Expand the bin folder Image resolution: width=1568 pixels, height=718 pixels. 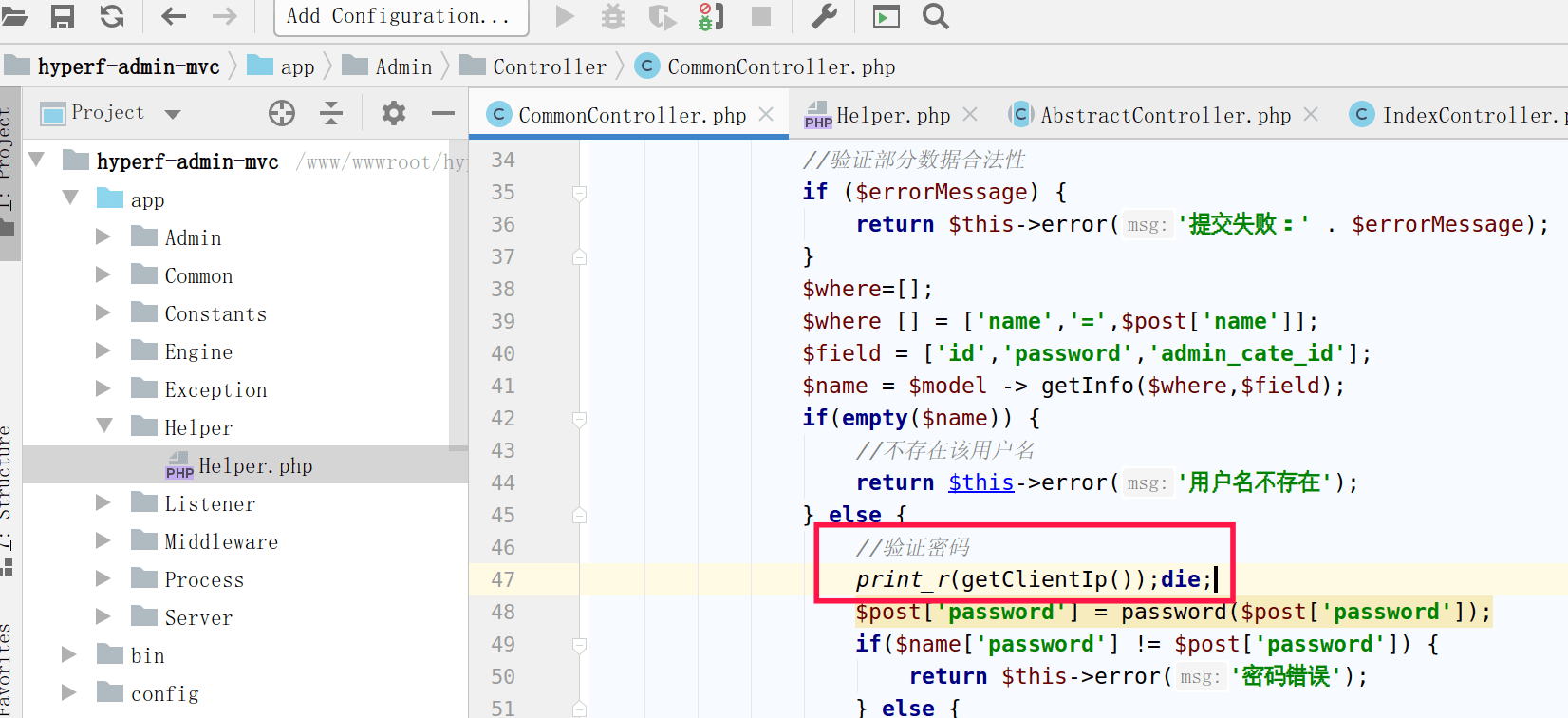pyautogui.click(x=69, y=654)
